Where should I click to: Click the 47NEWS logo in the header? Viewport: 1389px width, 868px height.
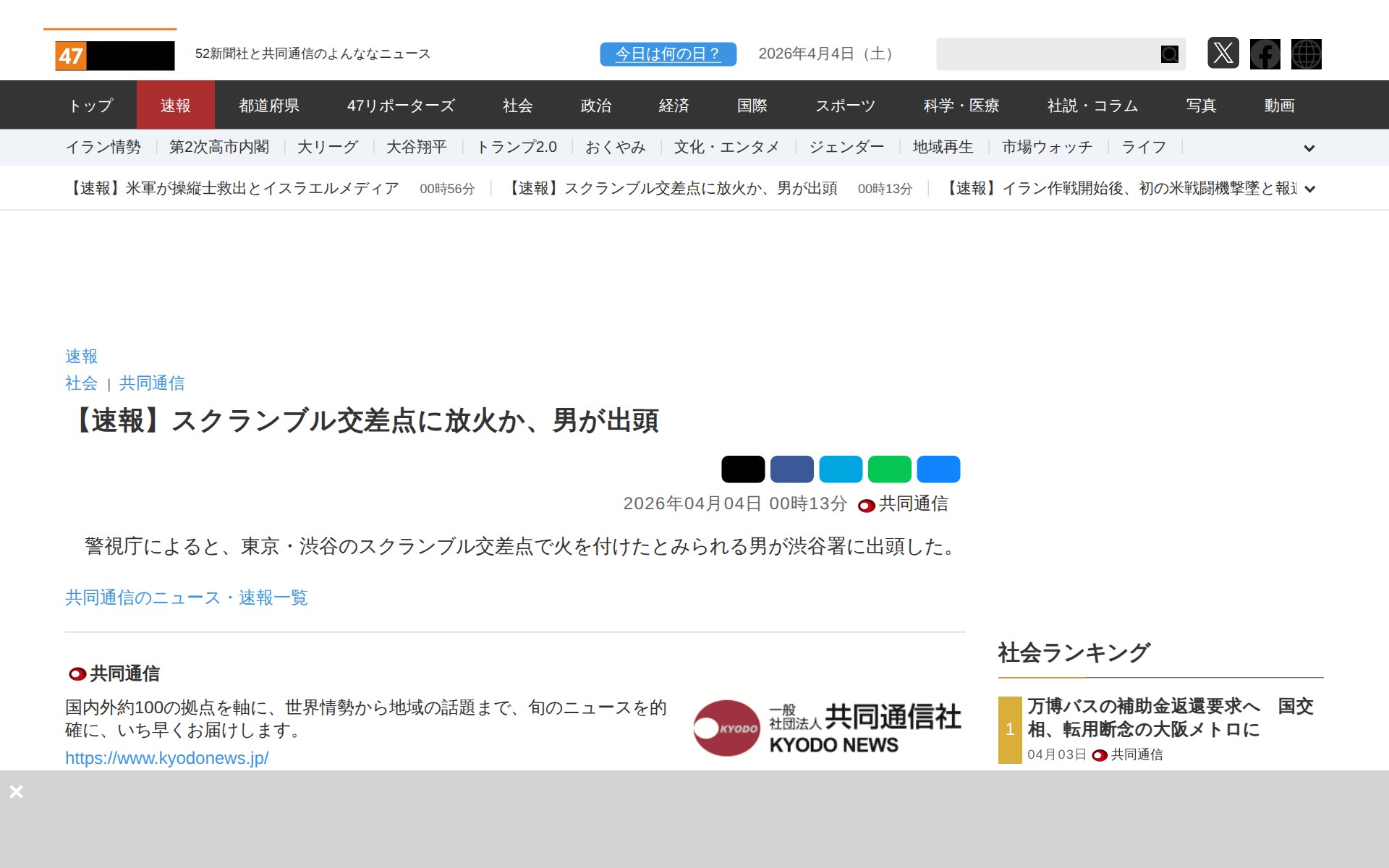pyautogui.click(x=114, y=56)
